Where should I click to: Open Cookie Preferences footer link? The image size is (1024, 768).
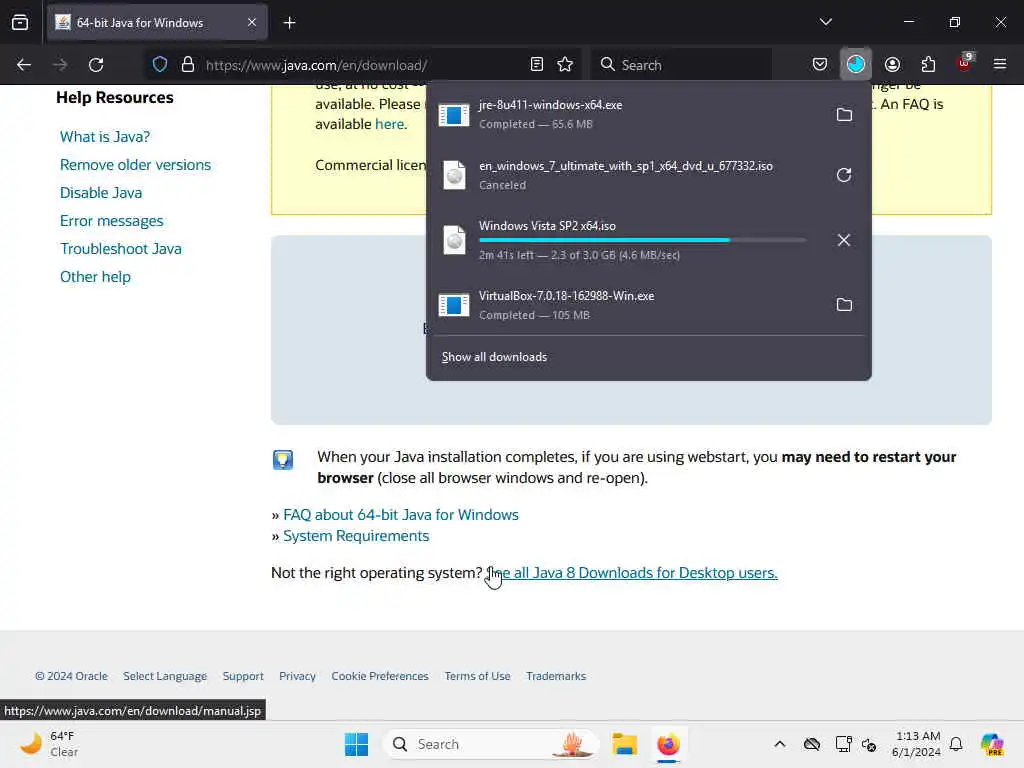tap(380, 676)
